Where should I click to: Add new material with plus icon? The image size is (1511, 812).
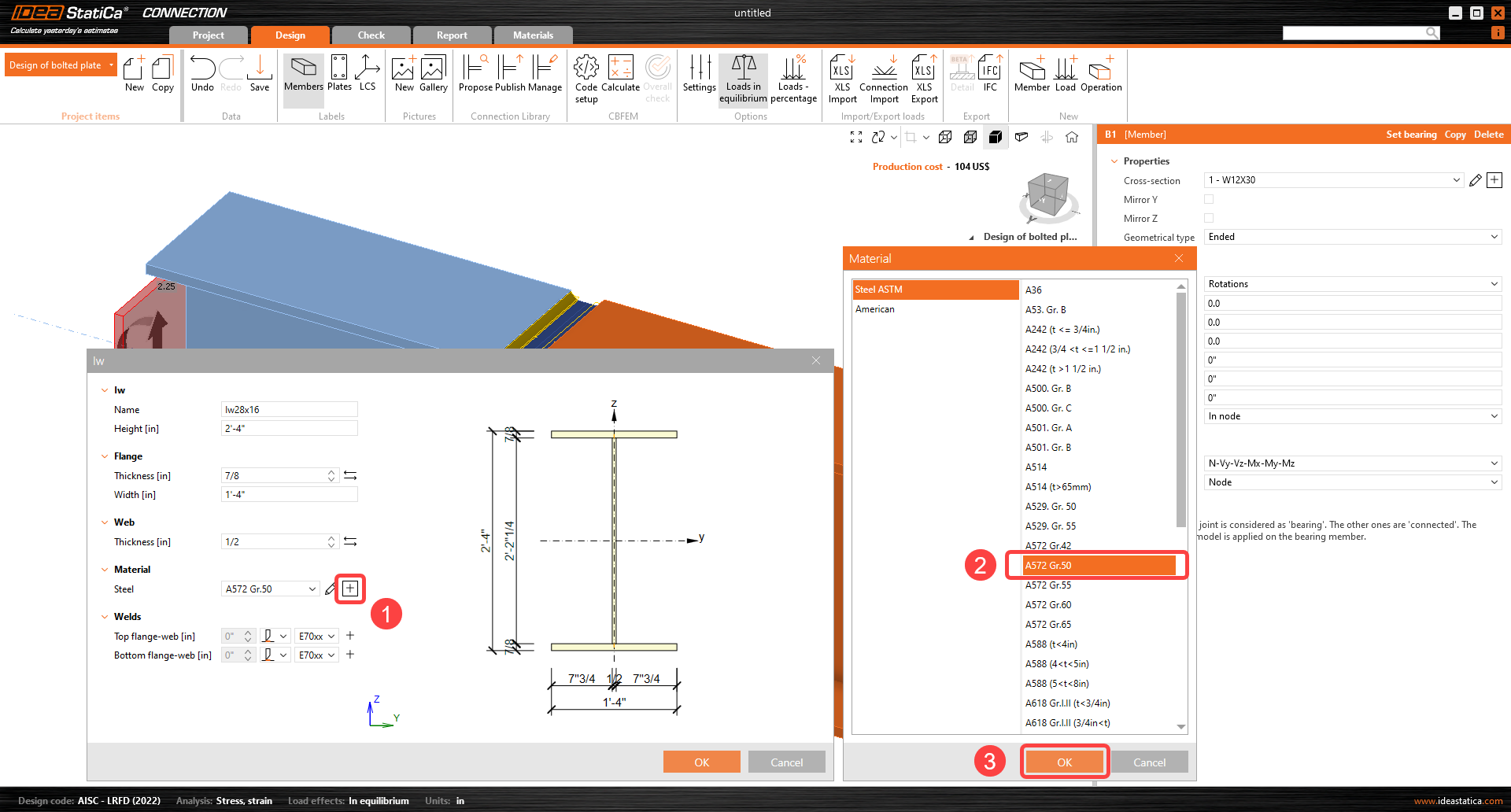pos(350,589)
